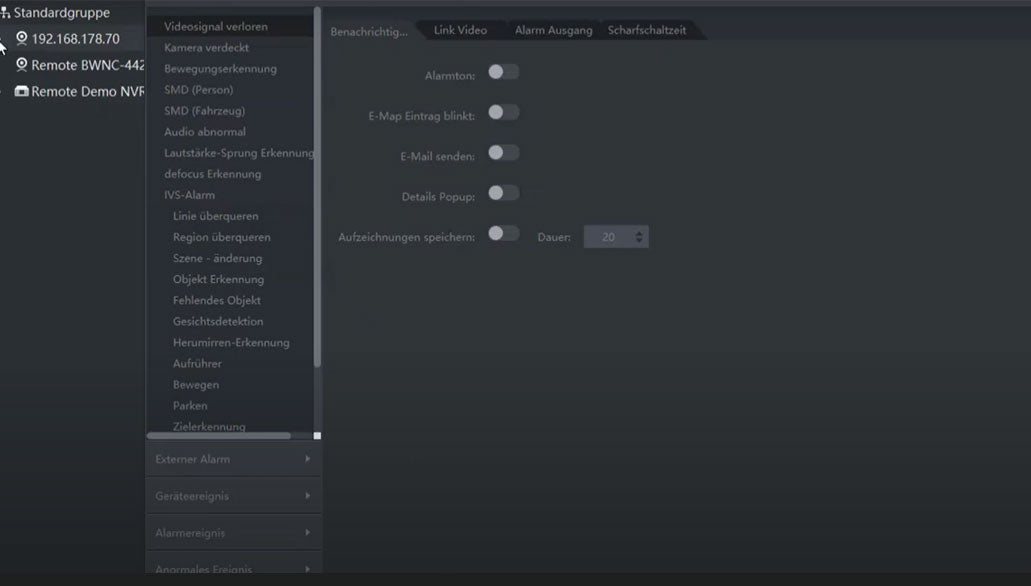Expand the Alarmereignis section
This screenshot has height=586, width=1031.
point(233,533)
